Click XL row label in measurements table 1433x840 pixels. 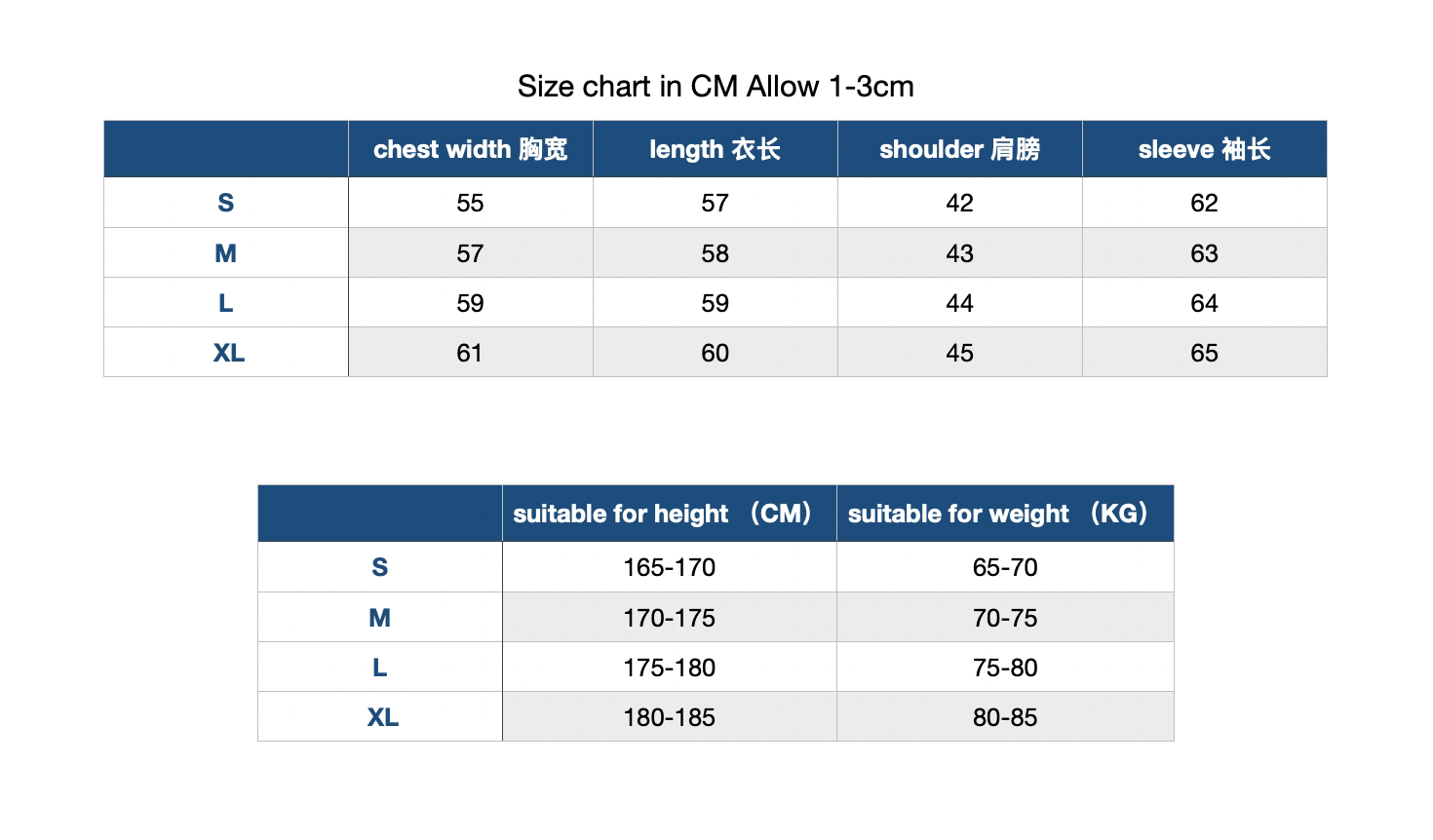point(229,353)
